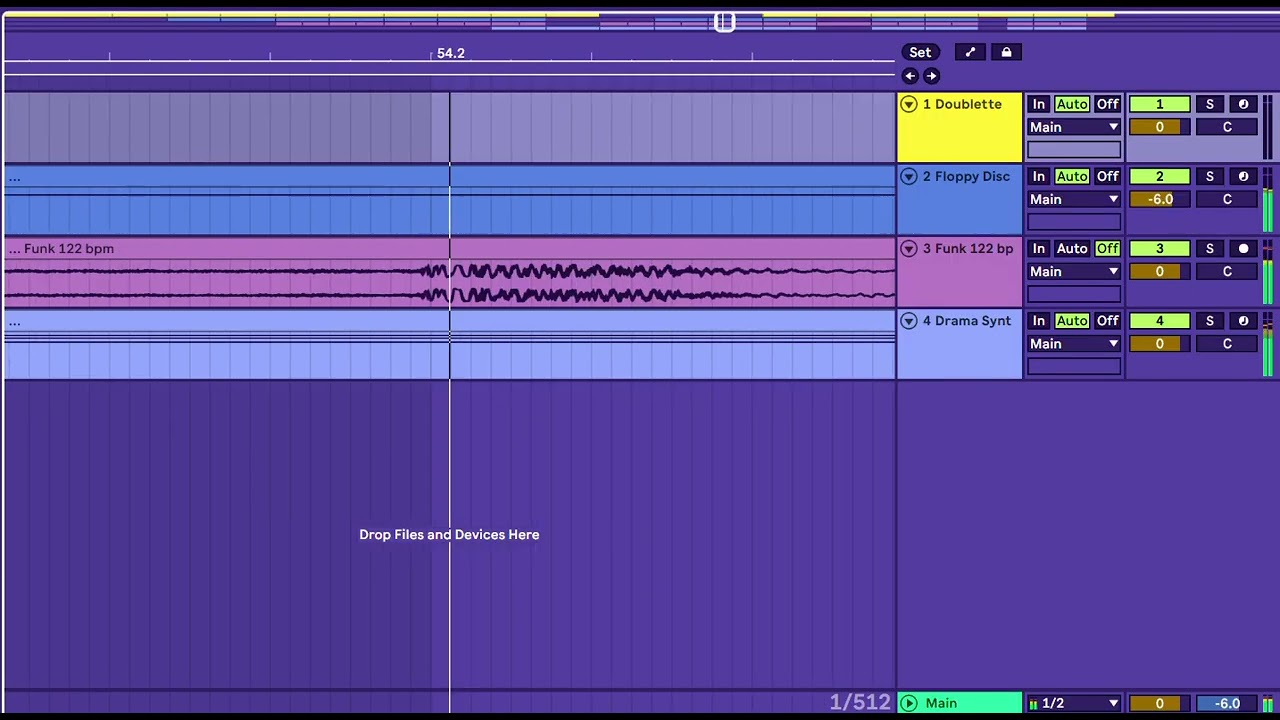Screen dimensions: 1280x720
Task: Arm the Drama Synt track for recording
Action: click(x=1243, y=320)
